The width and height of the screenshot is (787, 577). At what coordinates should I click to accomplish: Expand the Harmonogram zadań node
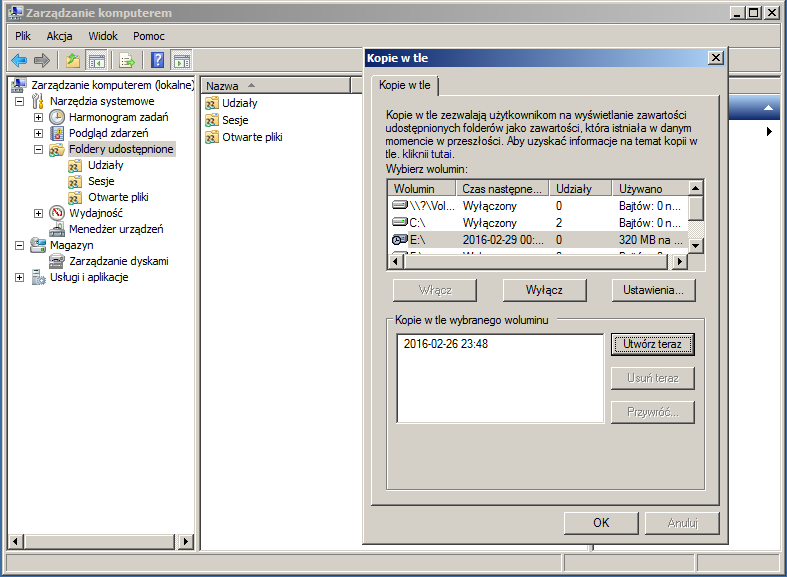(39, 117)
